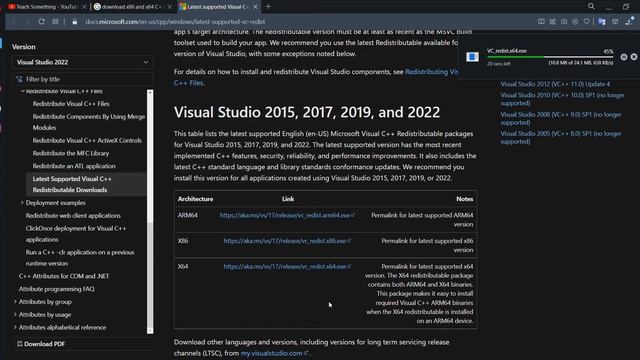Click the padlock site security icon
Viewport: 640px width, 360px height.
coord(75,22)
